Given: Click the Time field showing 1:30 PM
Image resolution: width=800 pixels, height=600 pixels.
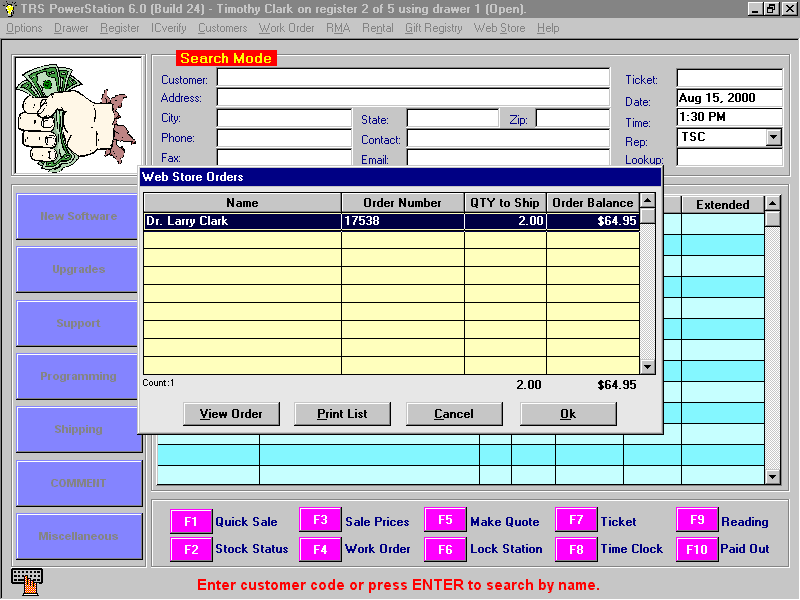Looking at the screenshot, I should pyautogui.click(x=730, y=117).
